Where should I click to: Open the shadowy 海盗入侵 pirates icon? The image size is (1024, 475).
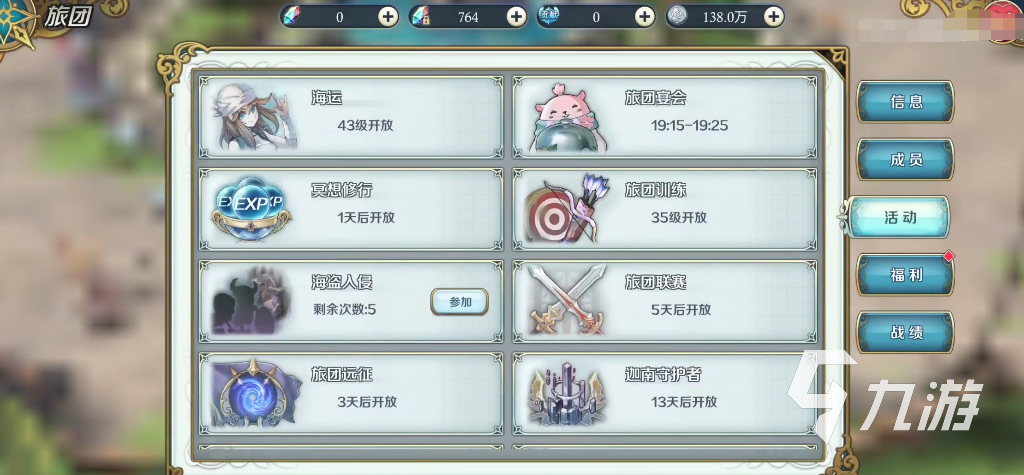click(251, 301)
